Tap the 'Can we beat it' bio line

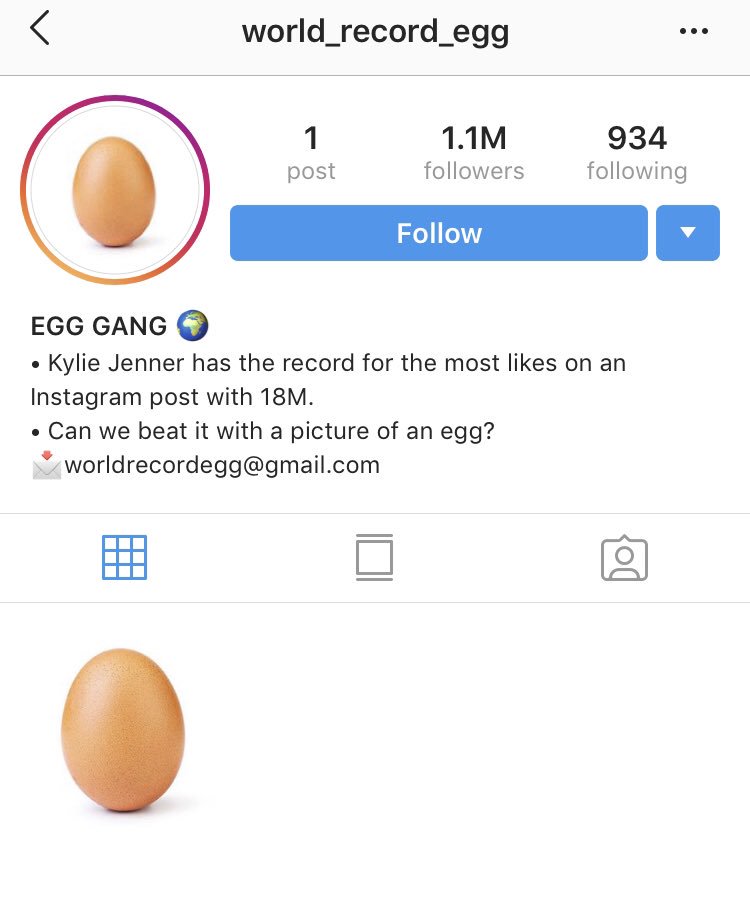(263, 431)
